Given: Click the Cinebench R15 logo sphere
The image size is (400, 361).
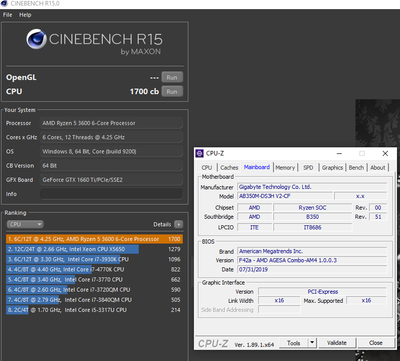Looking at the screenshot, I should click(x=36, y=39).
